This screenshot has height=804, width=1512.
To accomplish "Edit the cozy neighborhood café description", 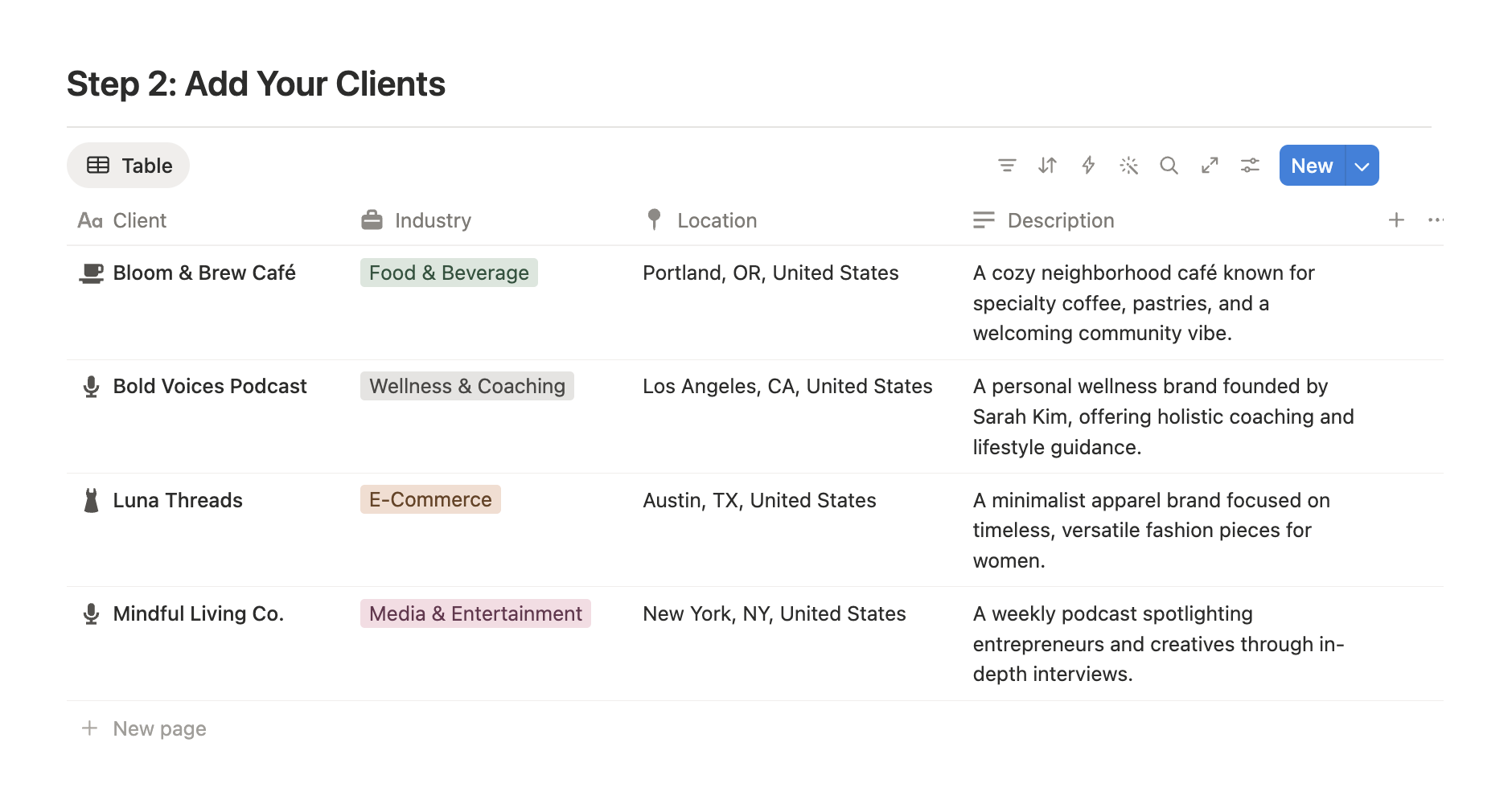I will [x=1144, y=303].
